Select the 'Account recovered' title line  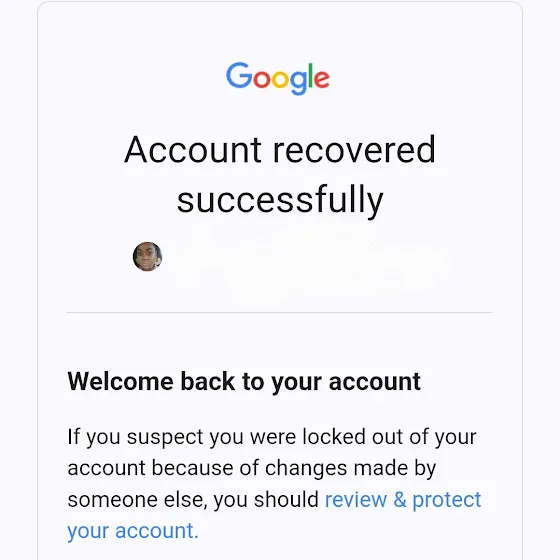coord(280,149)
